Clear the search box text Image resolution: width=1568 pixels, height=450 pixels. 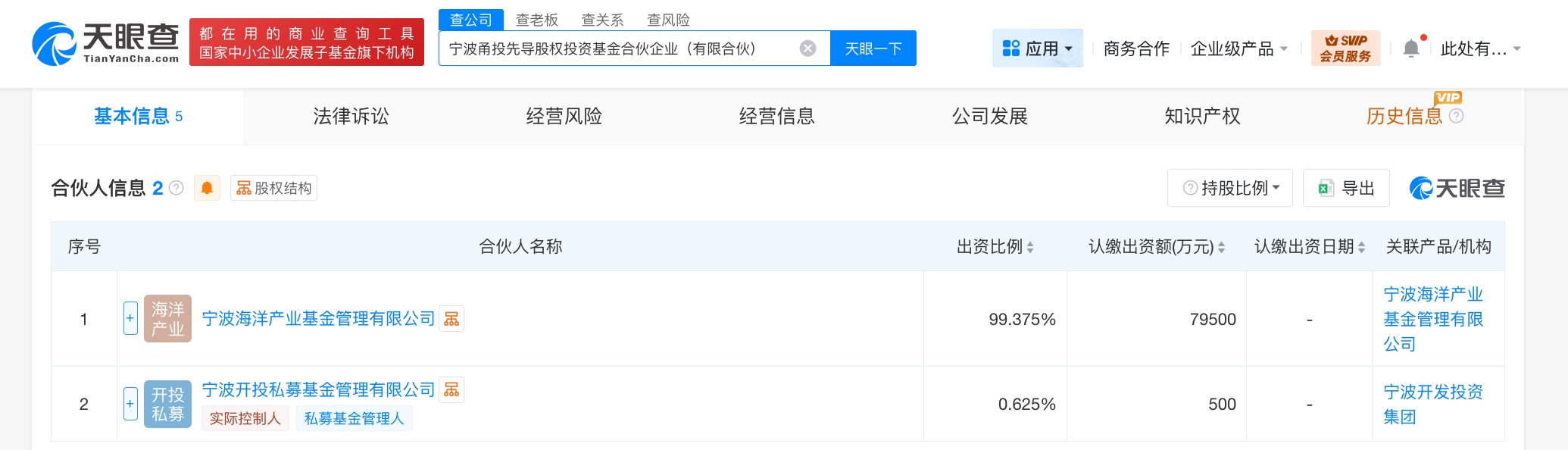click(808, 48)
